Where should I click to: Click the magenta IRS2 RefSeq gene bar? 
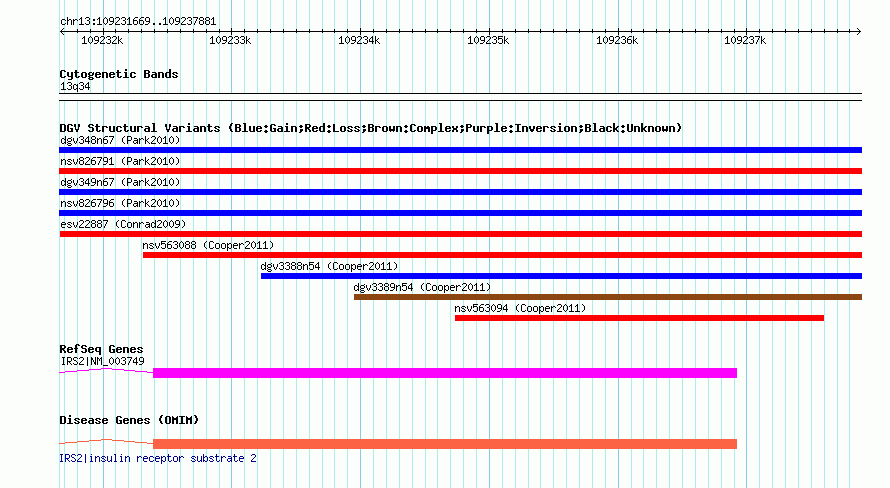(445, 373)
